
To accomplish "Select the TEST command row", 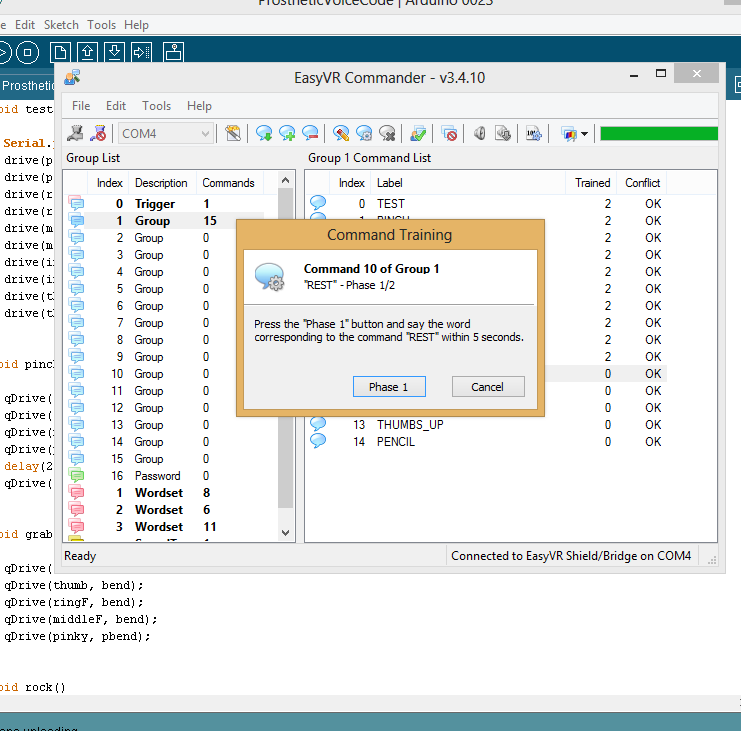I will 487,204.
